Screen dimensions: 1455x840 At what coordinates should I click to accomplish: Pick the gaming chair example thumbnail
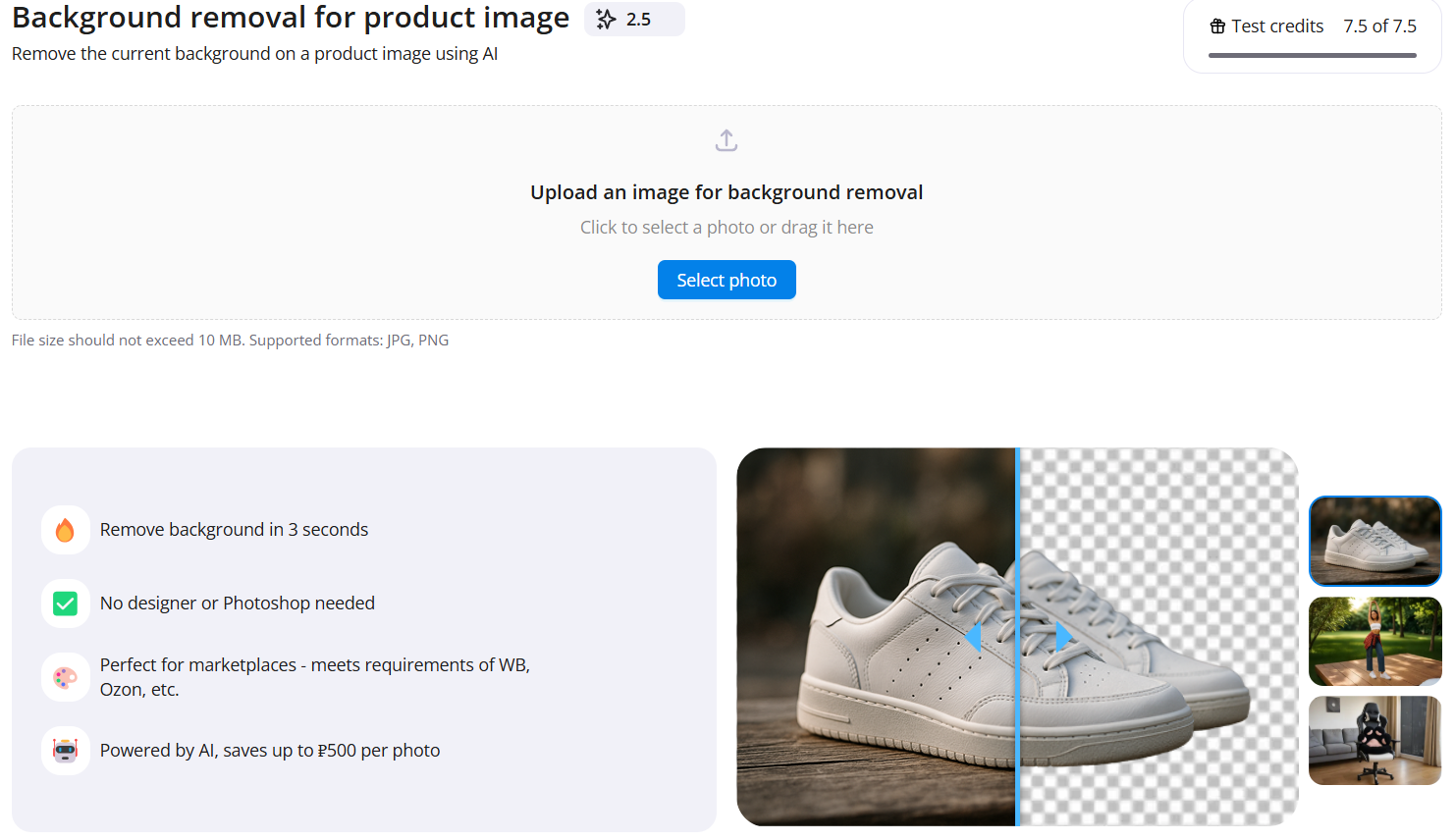[1374, 740]
